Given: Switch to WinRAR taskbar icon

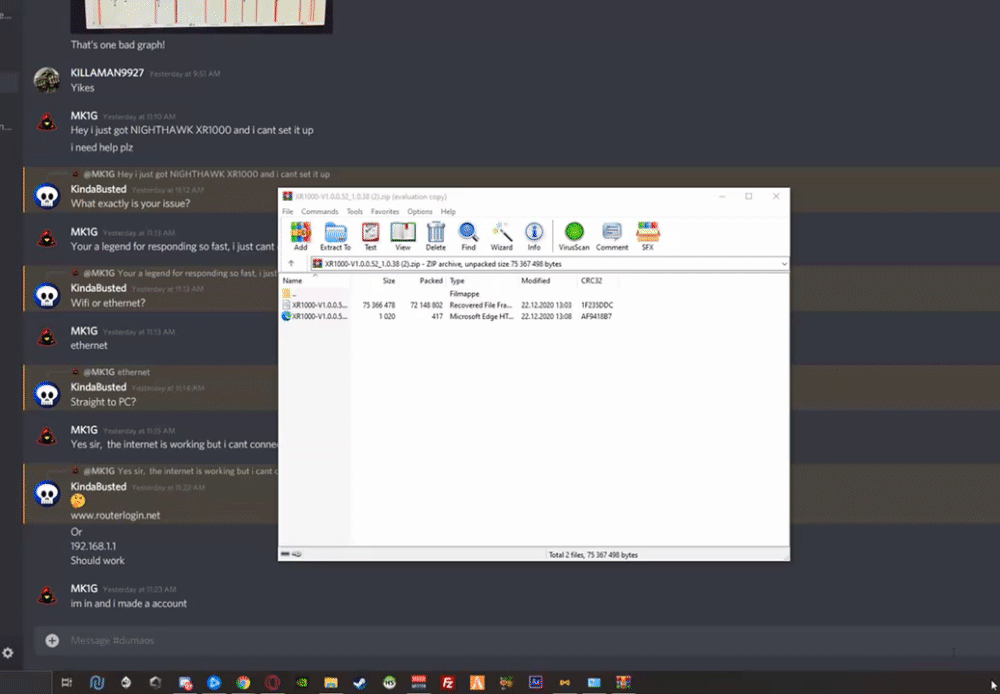Looking at the screenshot, I should [x=623, y=683].
